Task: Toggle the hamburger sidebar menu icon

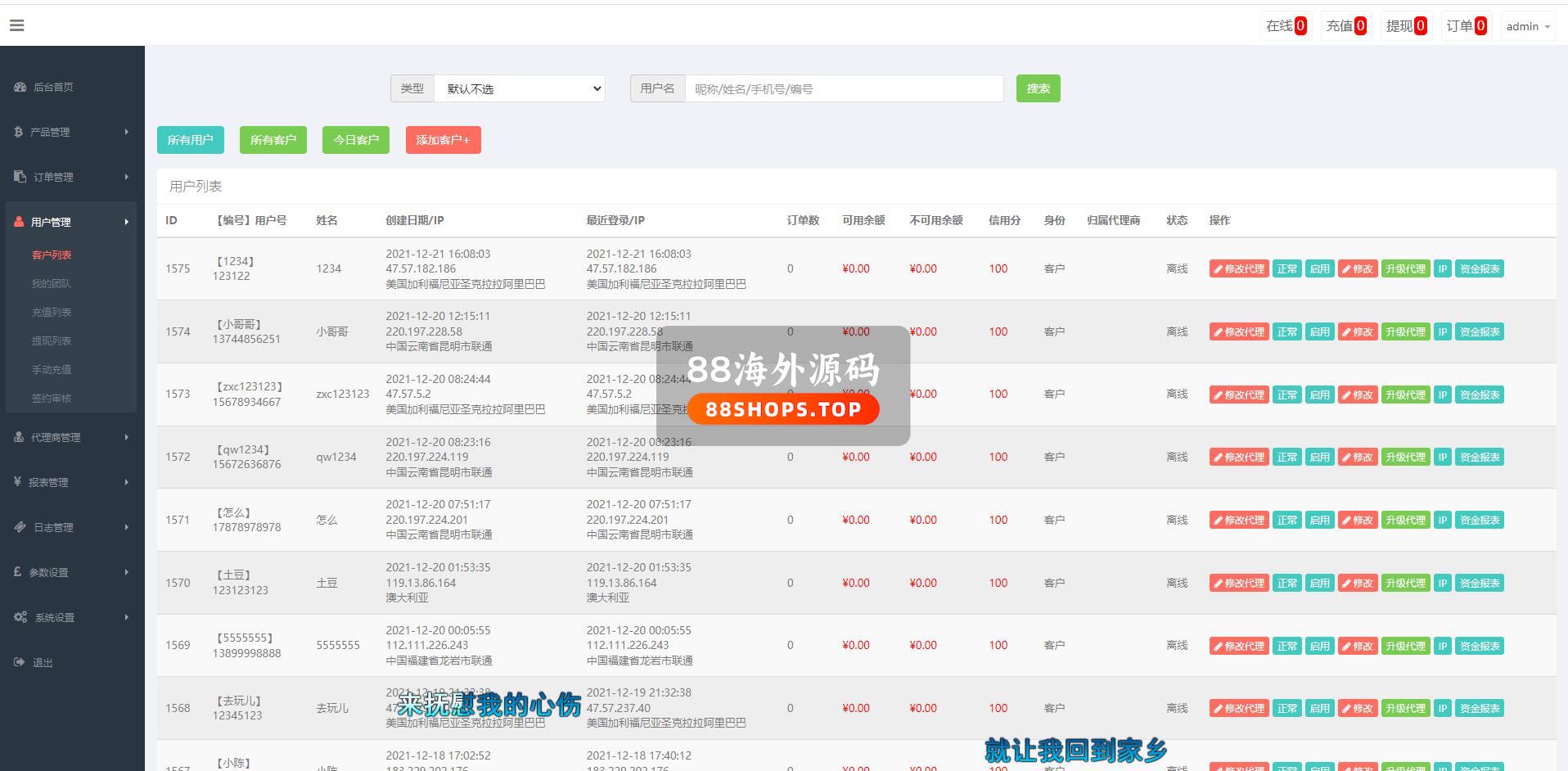Action: tap(16, 25)
